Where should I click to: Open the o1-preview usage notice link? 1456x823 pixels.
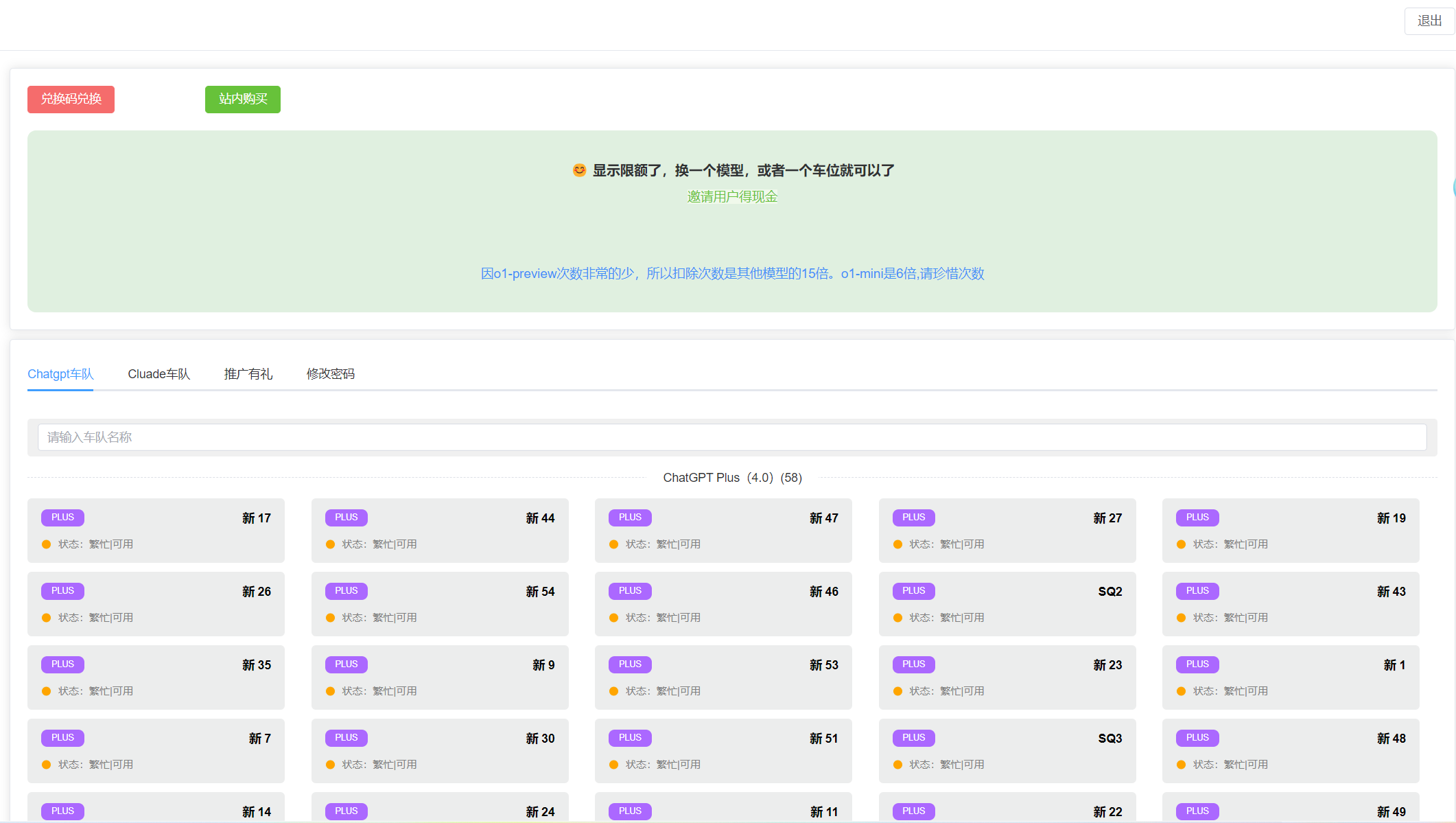[x=732, y=274]
